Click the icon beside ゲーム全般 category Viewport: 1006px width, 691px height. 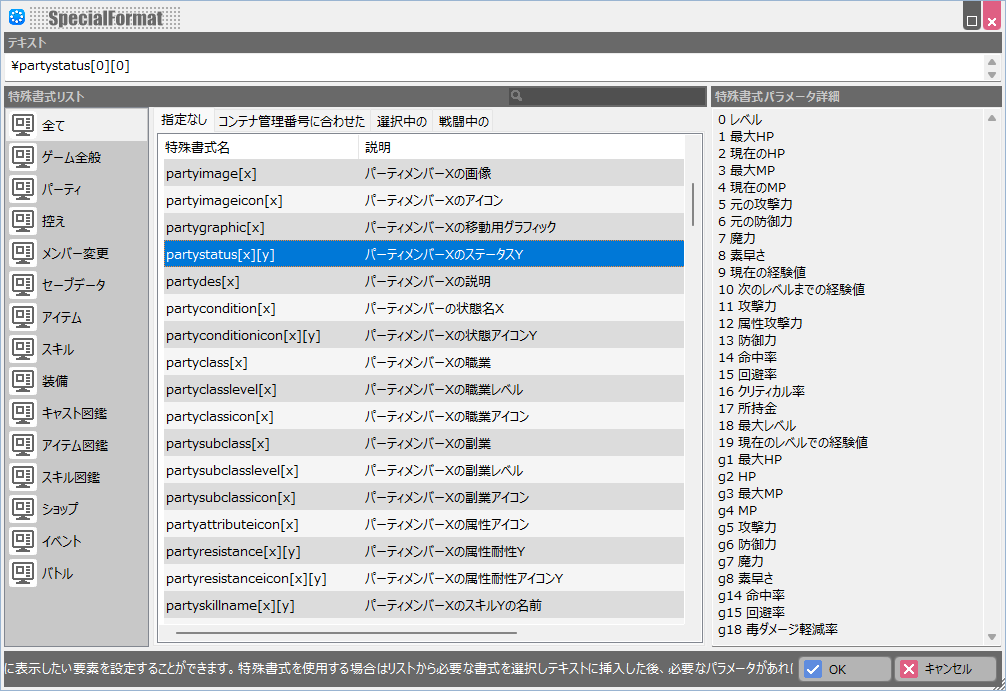click(x=23, y=157)
